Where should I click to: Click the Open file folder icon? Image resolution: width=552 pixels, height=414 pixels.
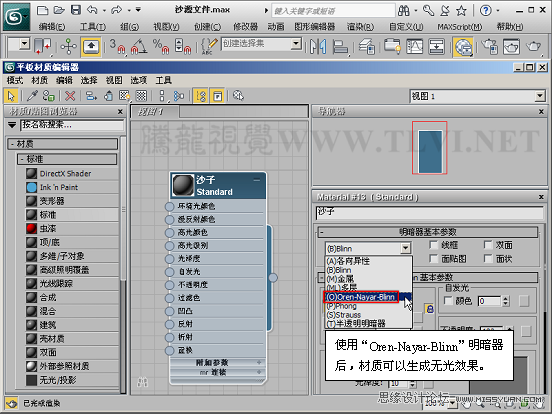pos(59,10)
